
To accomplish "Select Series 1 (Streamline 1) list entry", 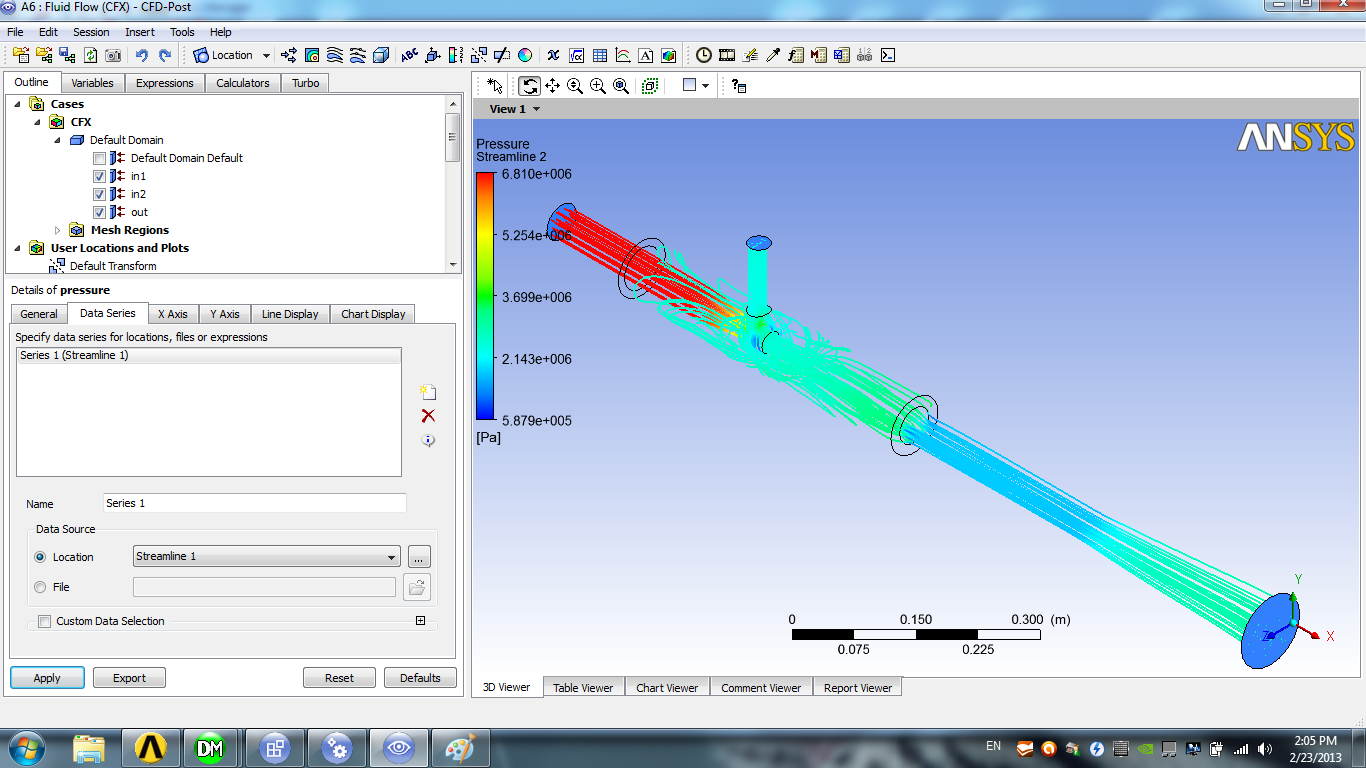I will 208,355.
